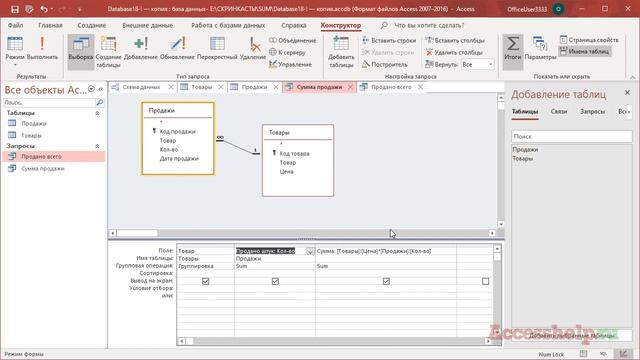Viewport: 640px width, 360px height.
Task: Toggle the Продано штук column show checkbox
Action: (x=275, y=281)
